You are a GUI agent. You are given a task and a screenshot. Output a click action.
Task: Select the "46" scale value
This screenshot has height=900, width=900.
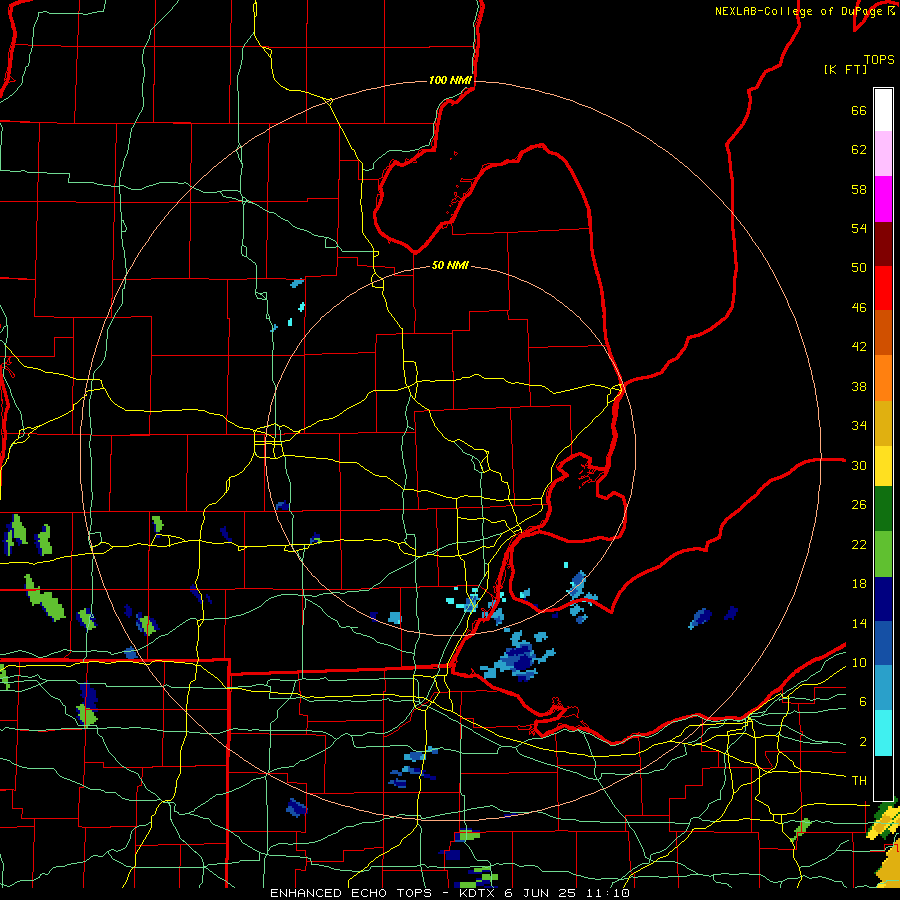(859, 308)
